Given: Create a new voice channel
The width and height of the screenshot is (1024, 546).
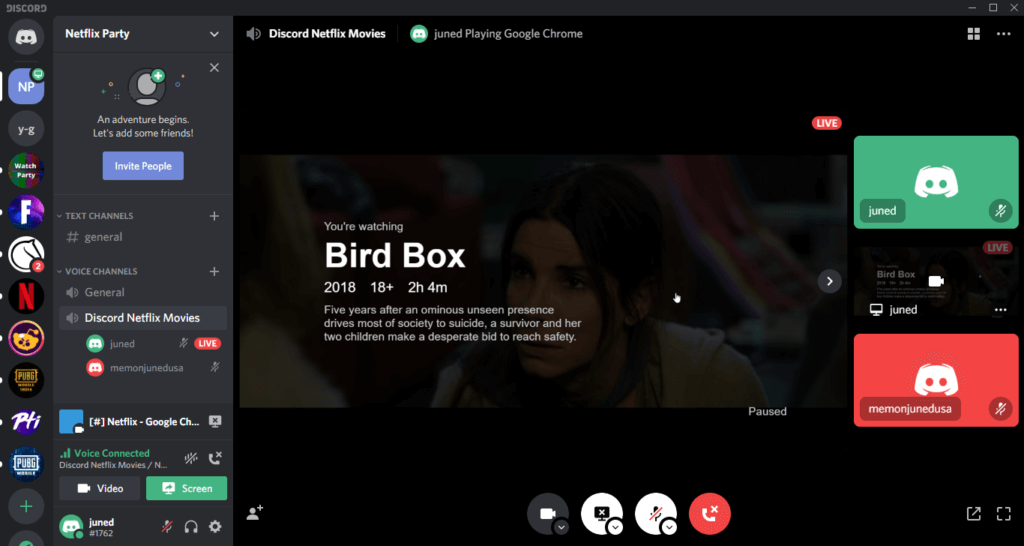Looking at the screenshot, I should 214,271.
